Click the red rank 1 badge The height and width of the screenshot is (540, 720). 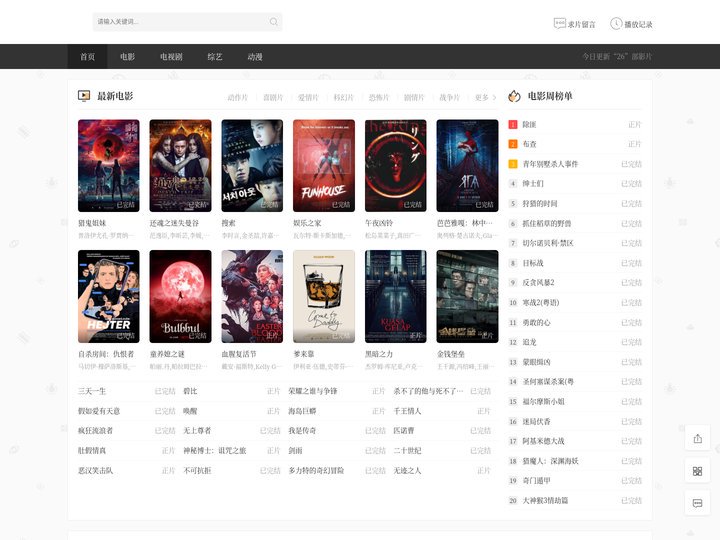pyautogui.click(x=513, y=124)
